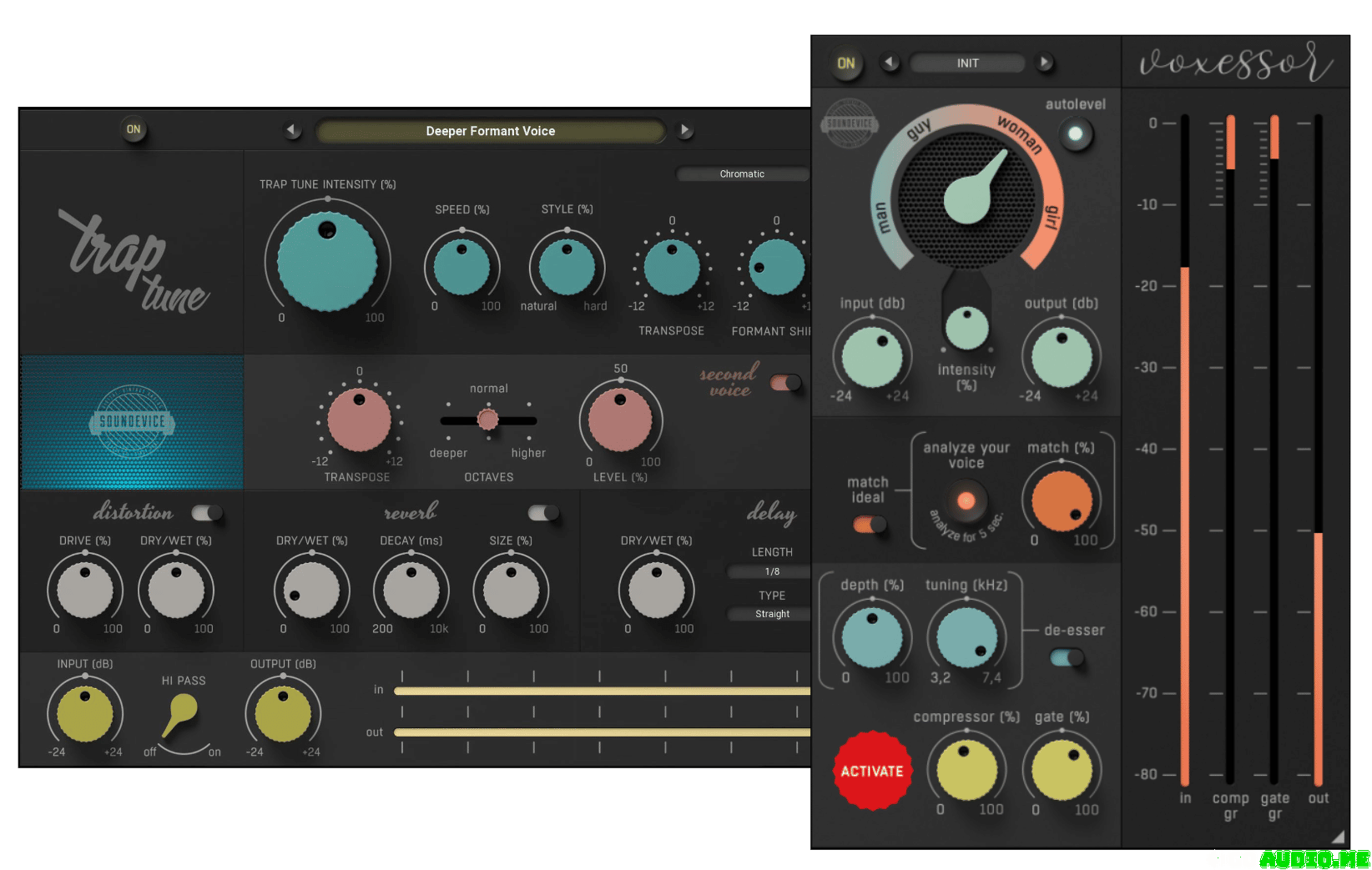Click the match (%) orange knob
Image resolution: width=1372 pixels, height=870 pixels.
[1062, 501]
